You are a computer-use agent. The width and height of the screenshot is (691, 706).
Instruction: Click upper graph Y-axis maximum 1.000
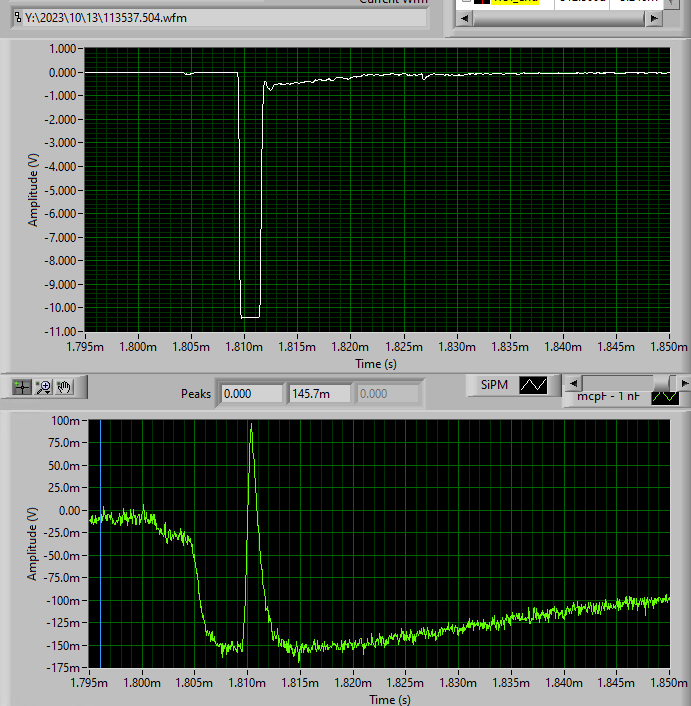pyautogui.click(x=63, y=49)
